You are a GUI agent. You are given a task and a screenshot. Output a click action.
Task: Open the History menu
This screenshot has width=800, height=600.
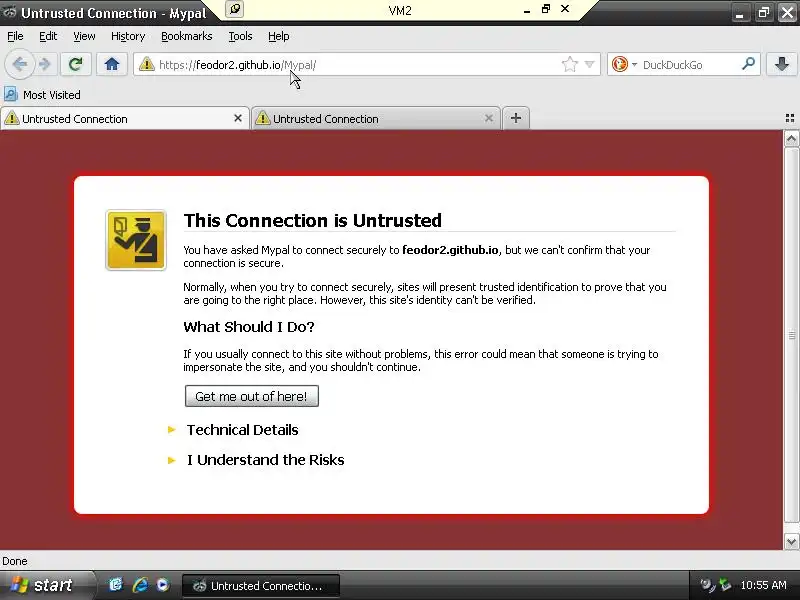coord(128,36)
